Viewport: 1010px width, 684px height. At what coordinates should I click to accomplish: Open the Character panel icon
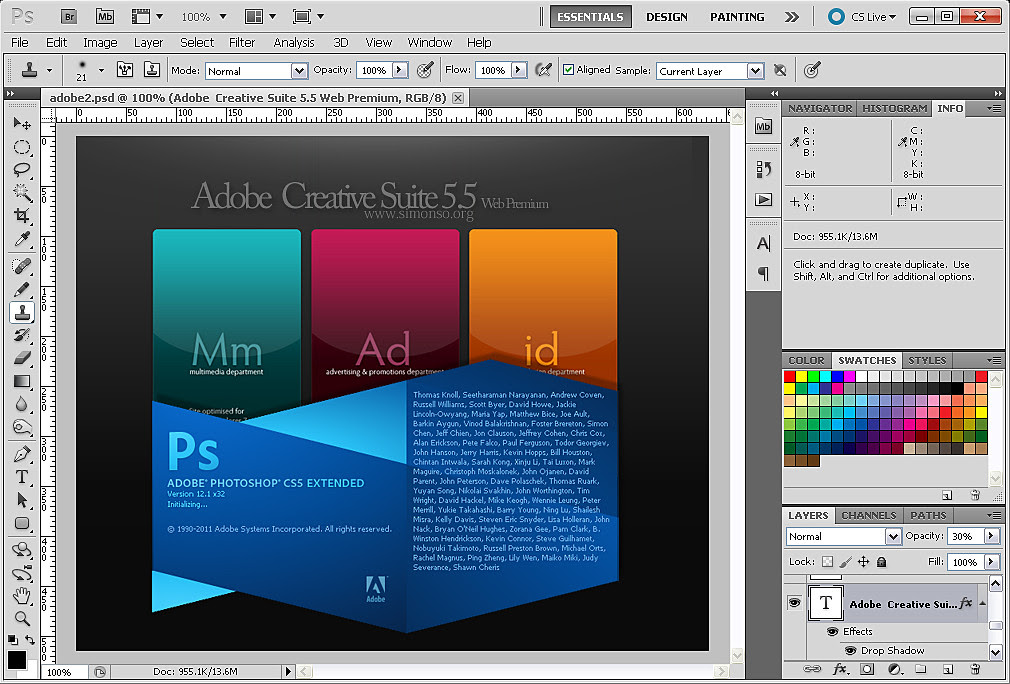click(763, 243)
